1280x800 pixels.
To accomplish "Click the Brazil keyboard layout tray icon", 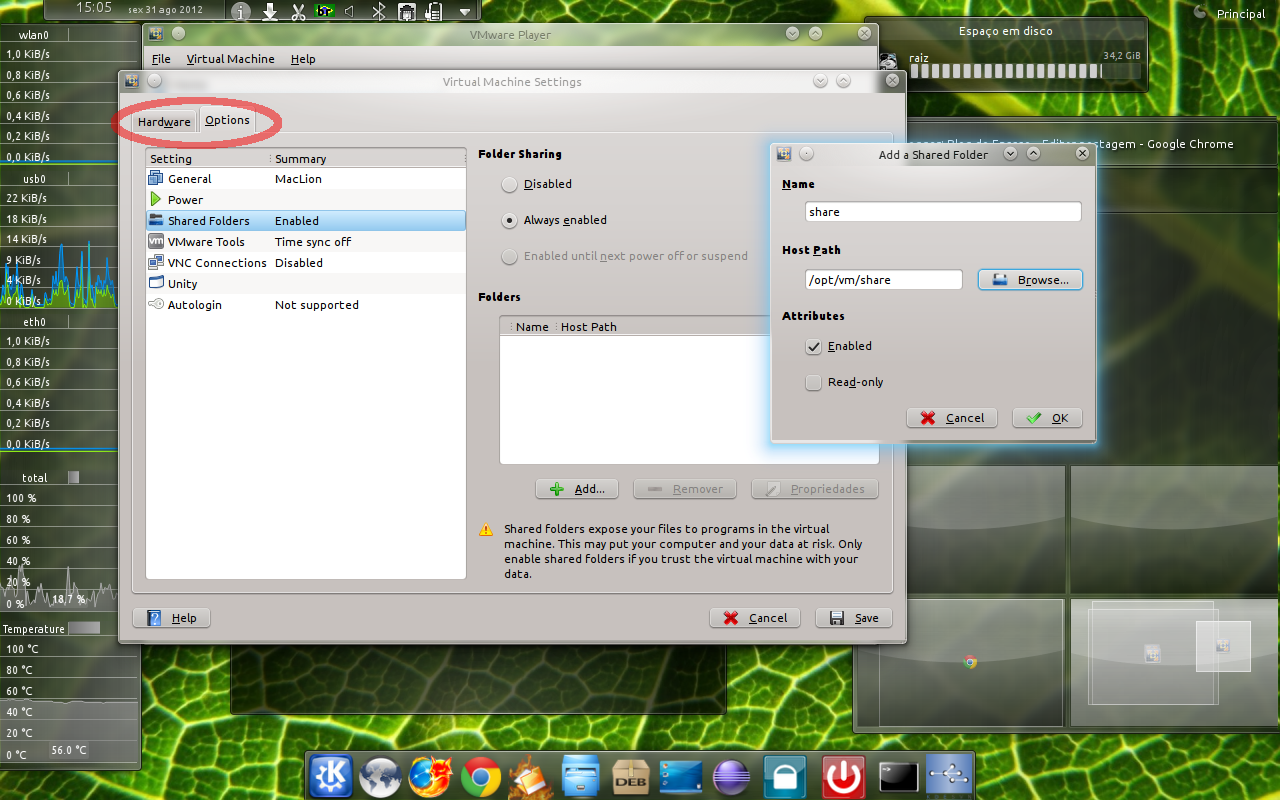I will click(x=324, y=12).
